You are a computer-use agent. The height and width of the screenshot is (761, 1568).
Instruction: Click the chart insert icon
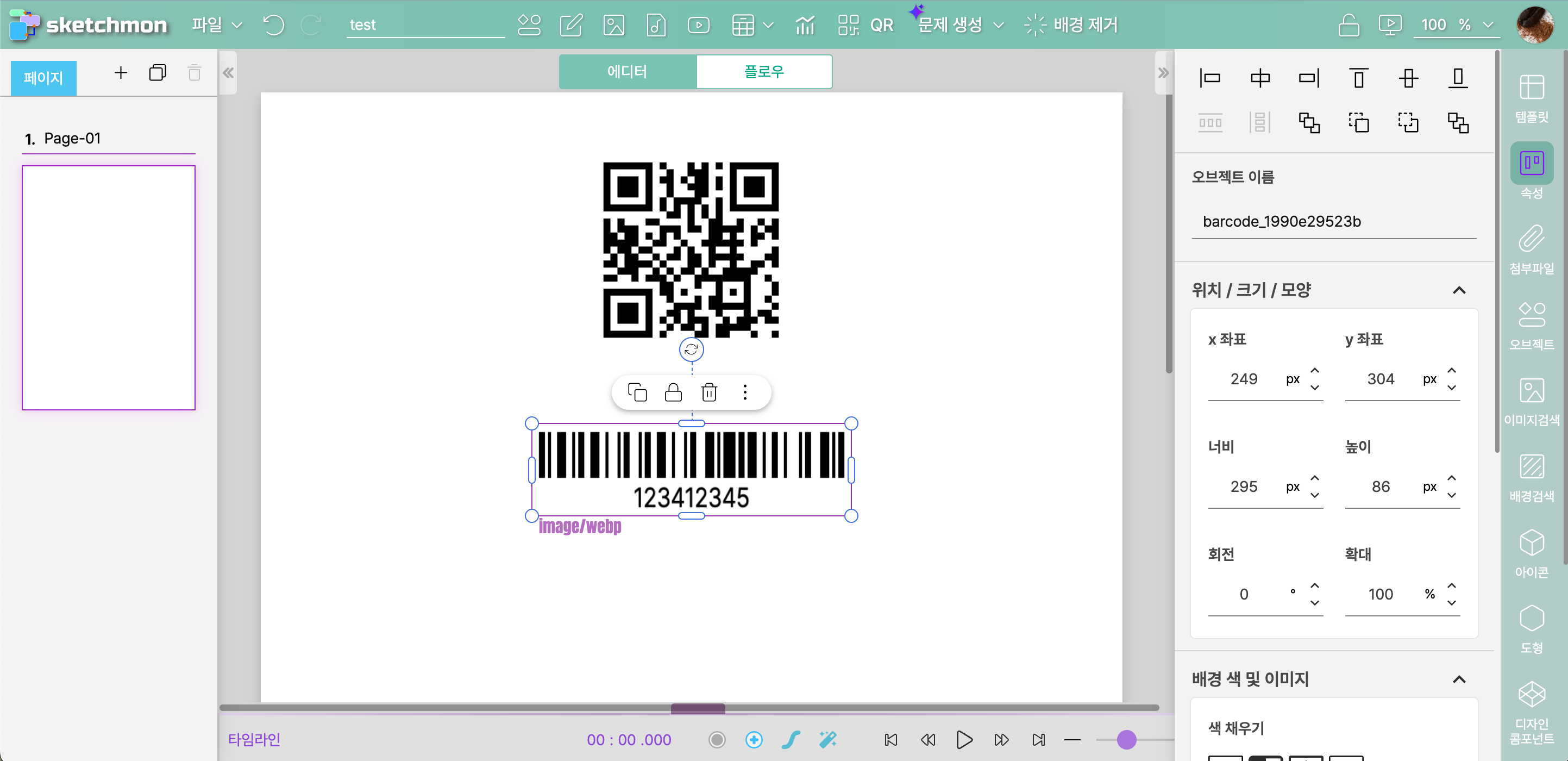(805, 25)
